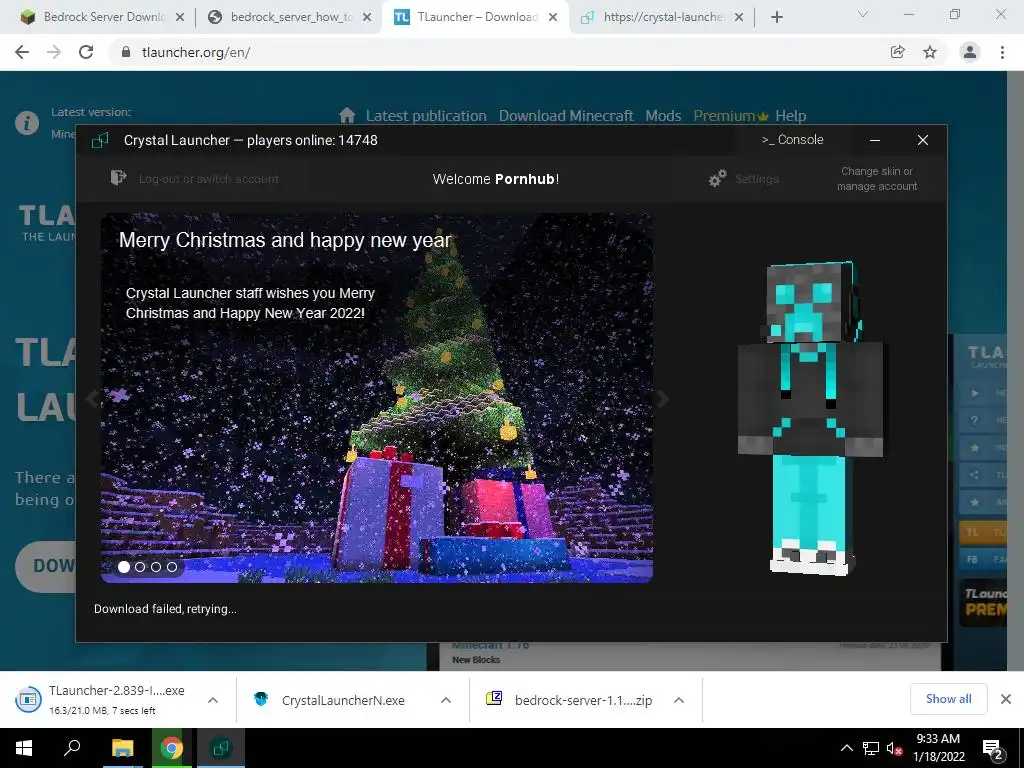Screen dimensions: 1024x768
Task: Close the Crystal Launcher window
Action: coord(923,140)
